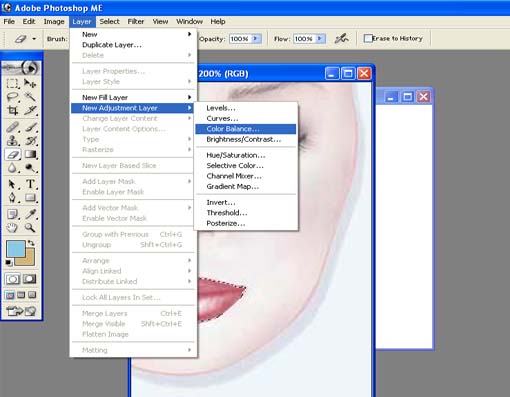Switch to Standard Screen mode
Screen dimensions: 510x397
tap(11, 295)
